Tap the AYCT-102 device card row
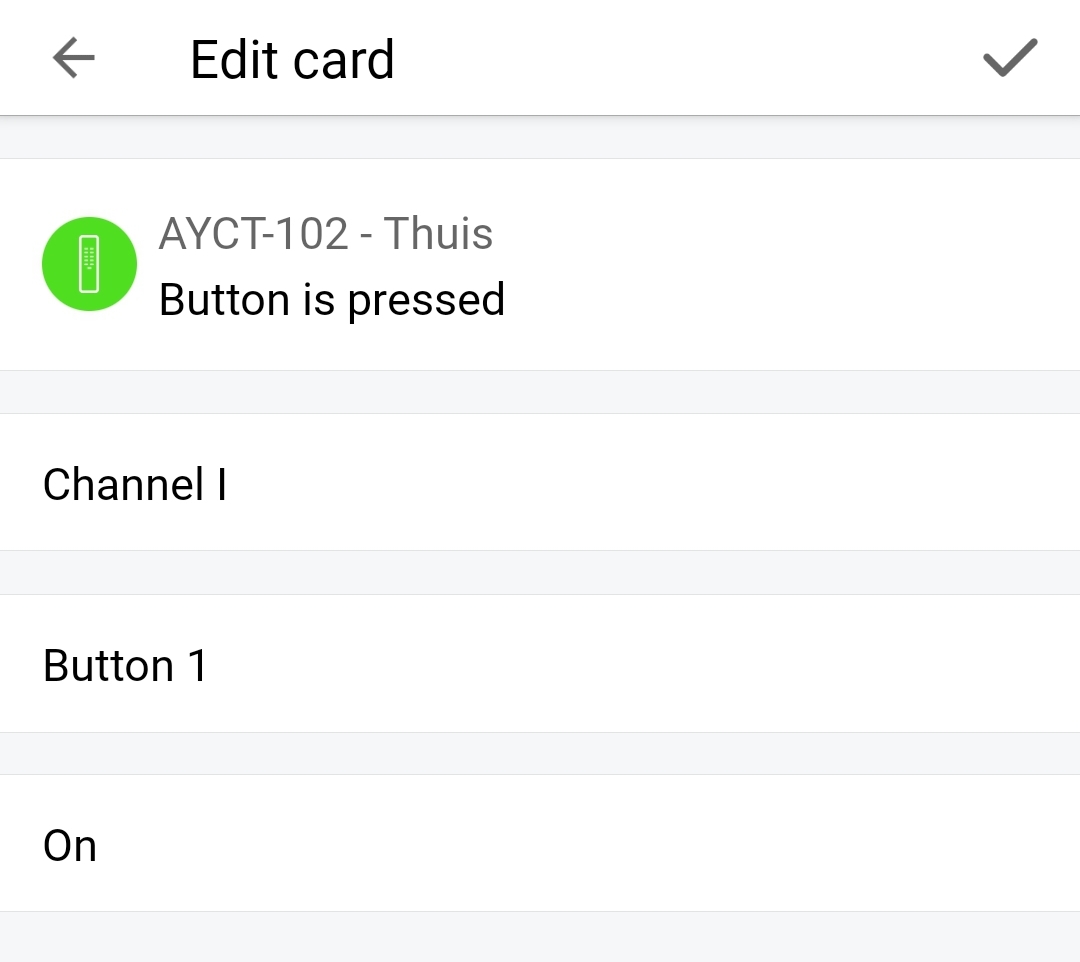 [540, 265]
